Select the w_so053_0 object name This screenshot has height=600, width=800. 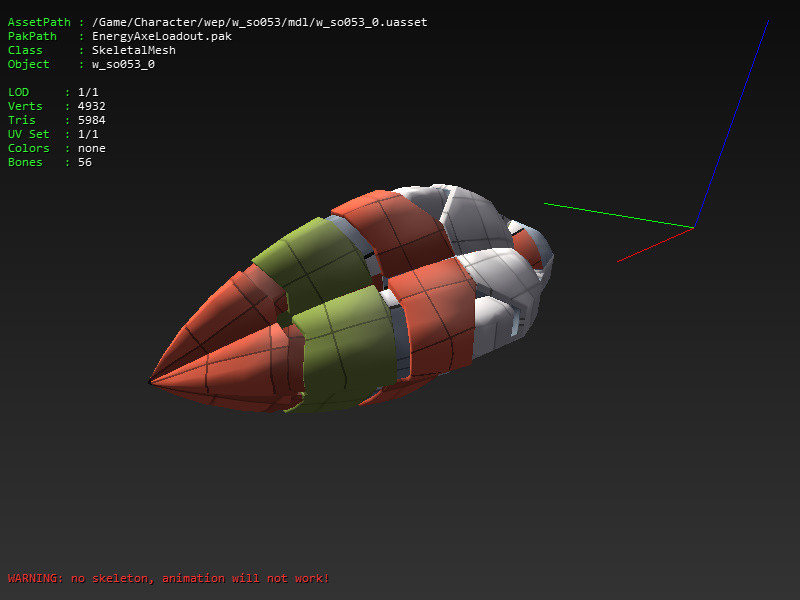122,64
